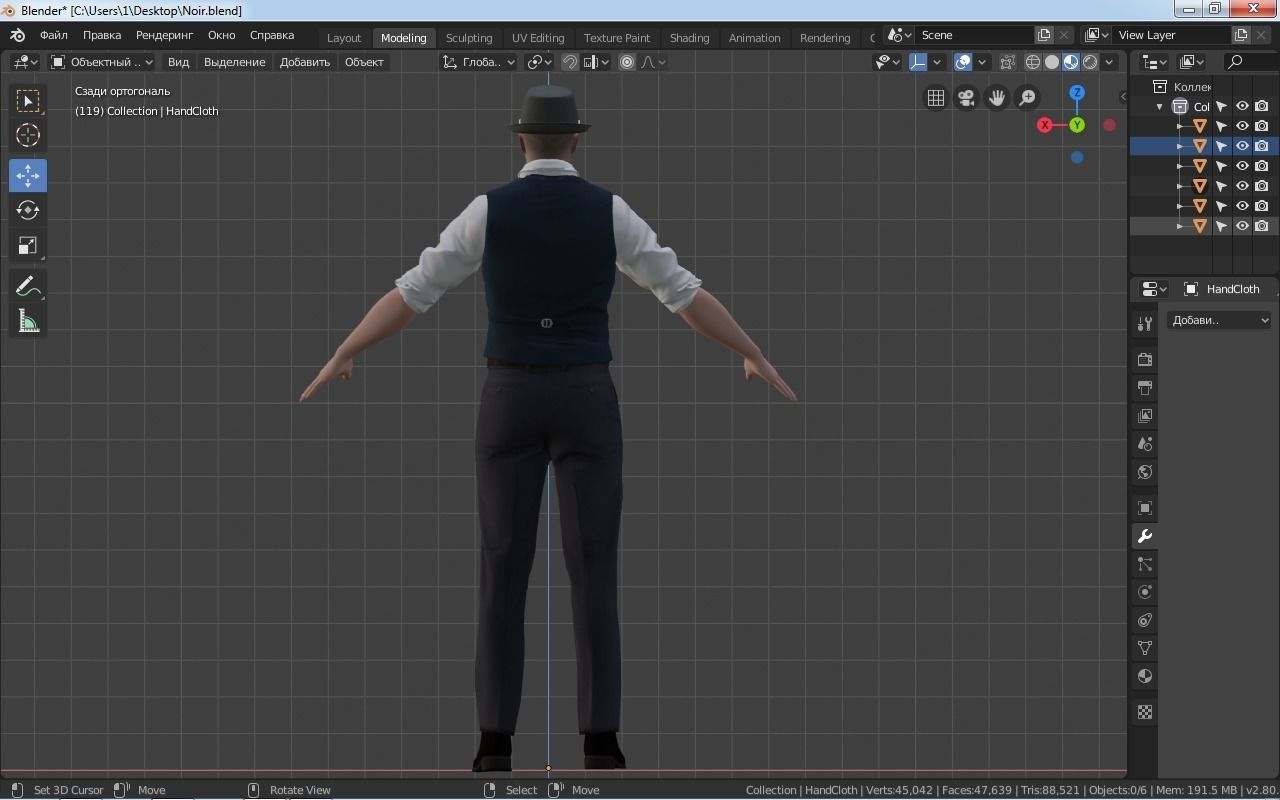Open the Правка menu
The image size is (1280, 800).
102,35
